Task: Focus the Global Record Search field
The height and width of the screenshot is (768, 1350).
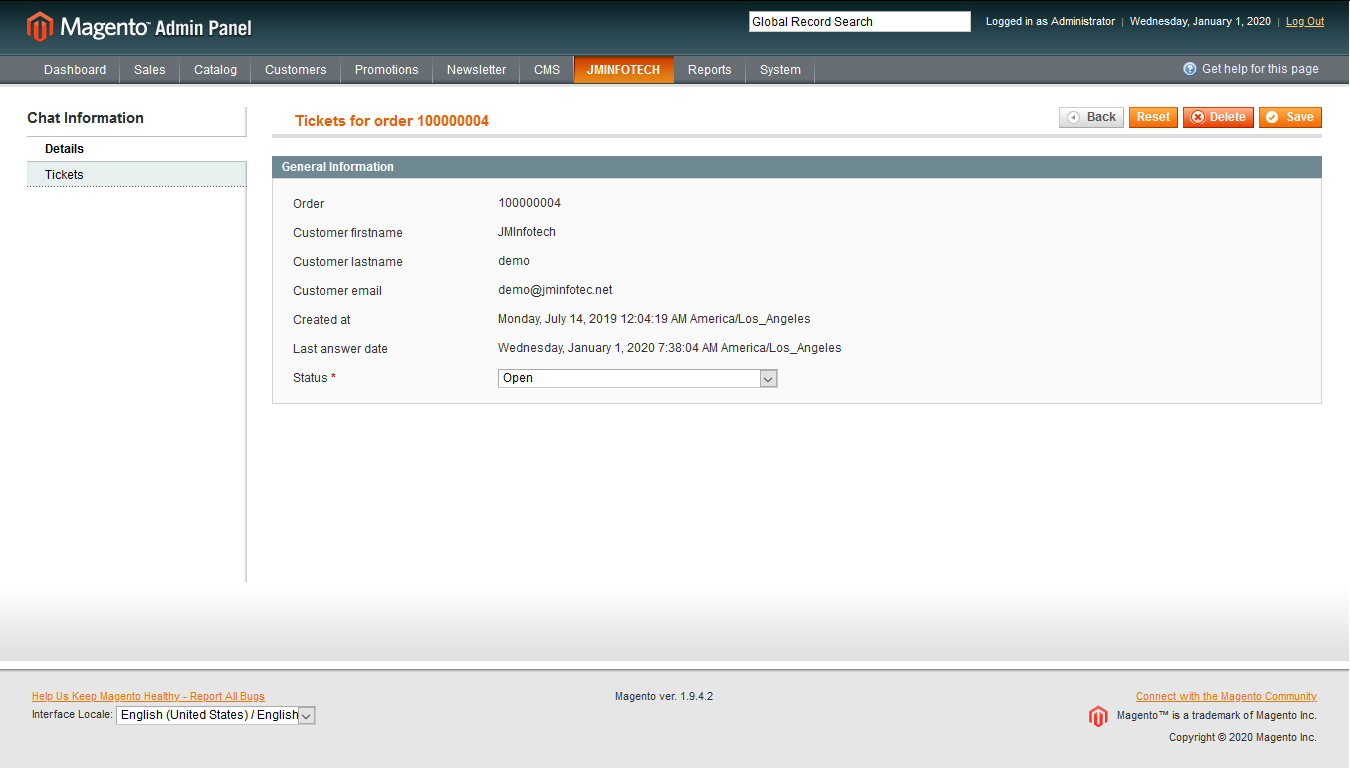Action: click(x=859, y=22)
